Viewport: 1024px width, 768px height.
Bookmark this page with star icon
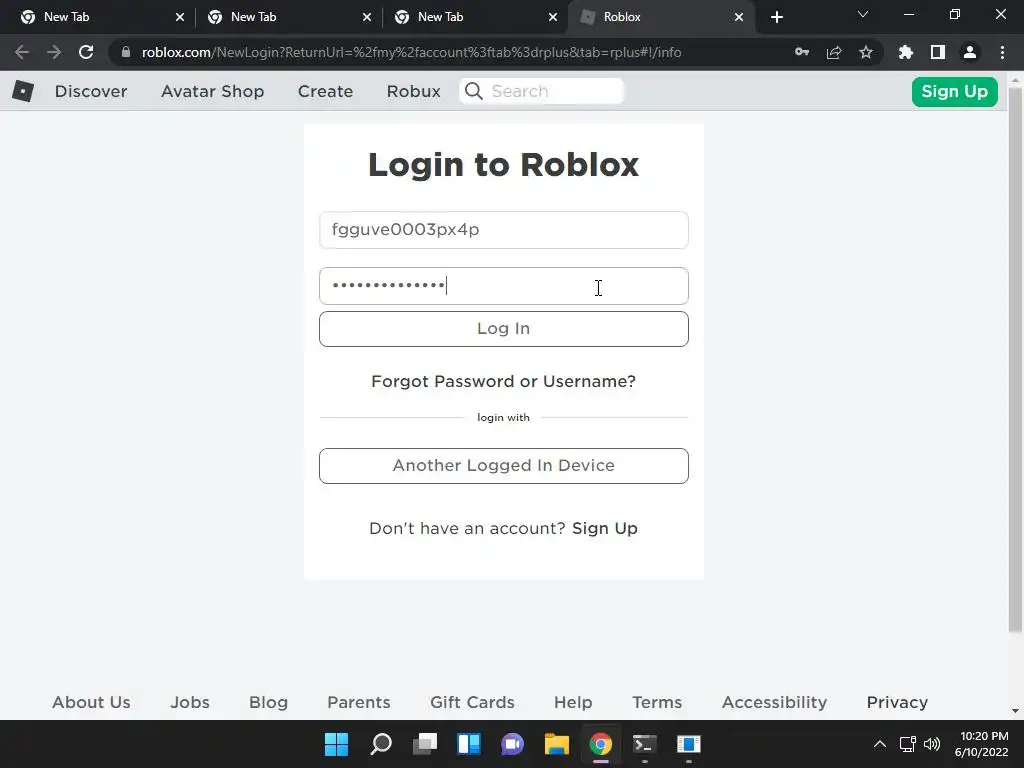point(866,52)
